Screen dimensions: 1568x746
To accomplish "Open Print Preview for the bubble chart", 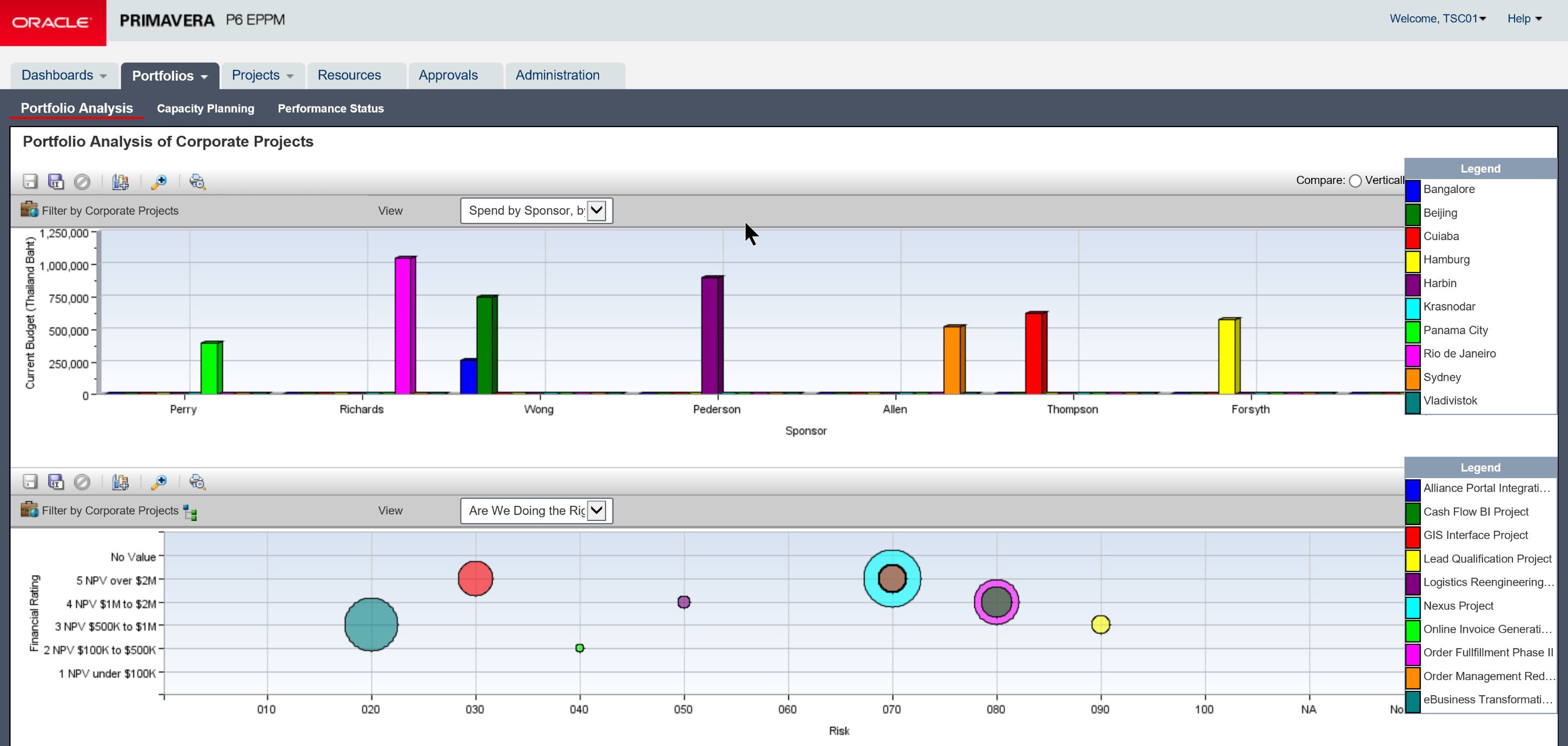I will coord(197,481).
